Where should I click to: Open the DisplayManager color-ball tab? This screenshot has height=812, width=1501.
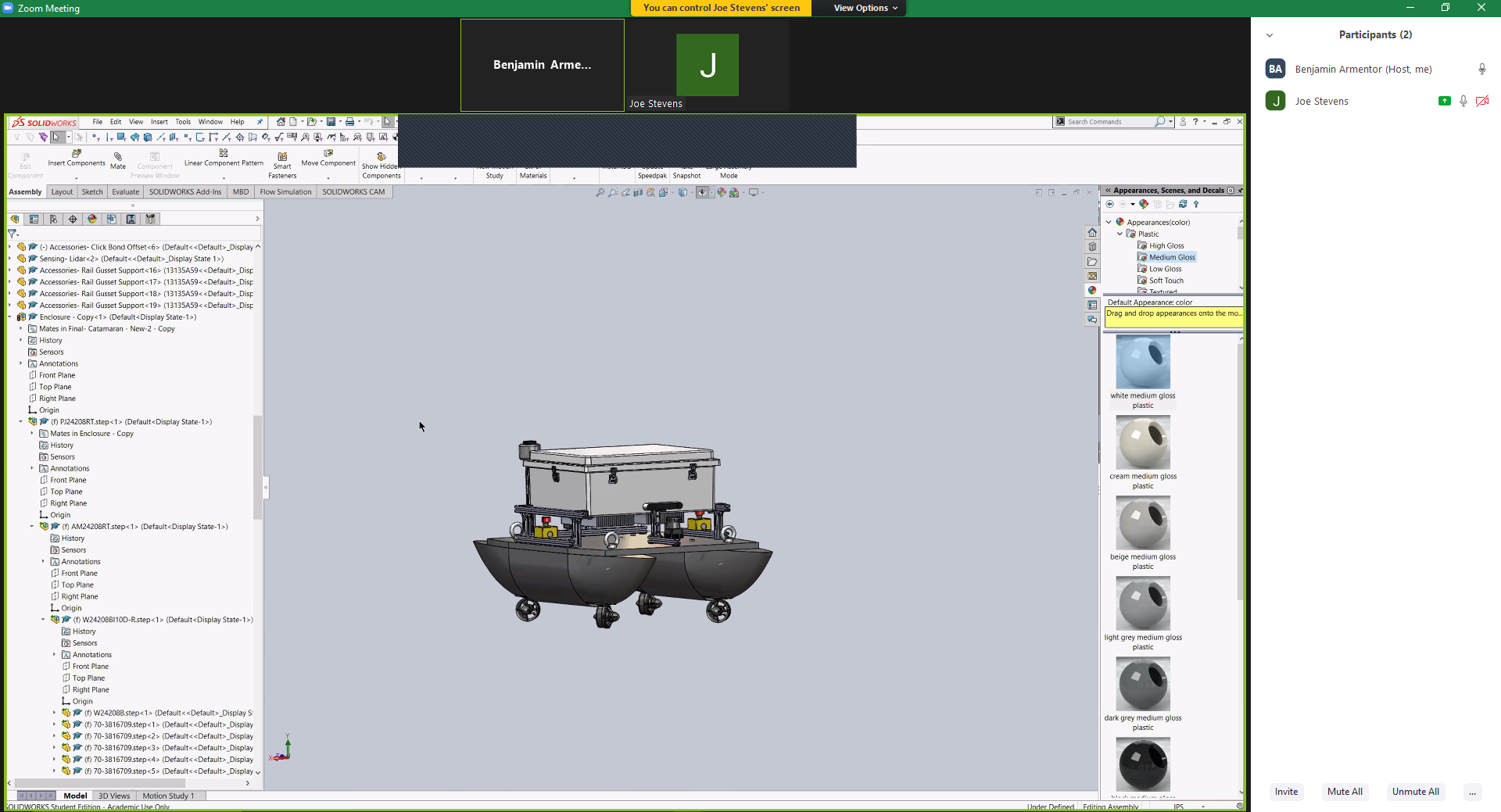click(x=92, y=219)
